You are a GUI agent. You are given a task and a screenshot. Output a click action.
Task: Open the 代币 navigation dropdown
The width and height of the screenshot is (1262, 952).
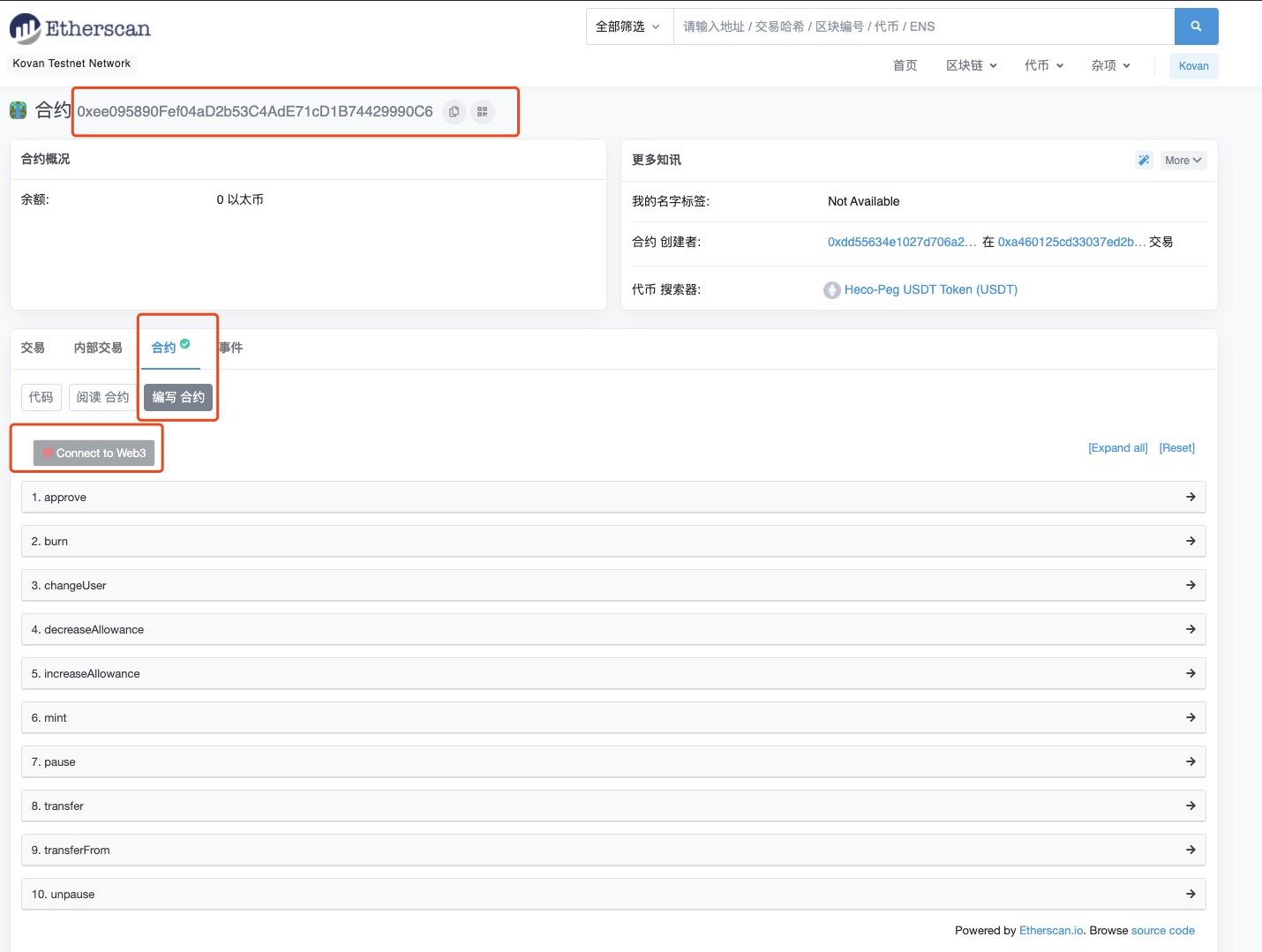(1044, 65)
